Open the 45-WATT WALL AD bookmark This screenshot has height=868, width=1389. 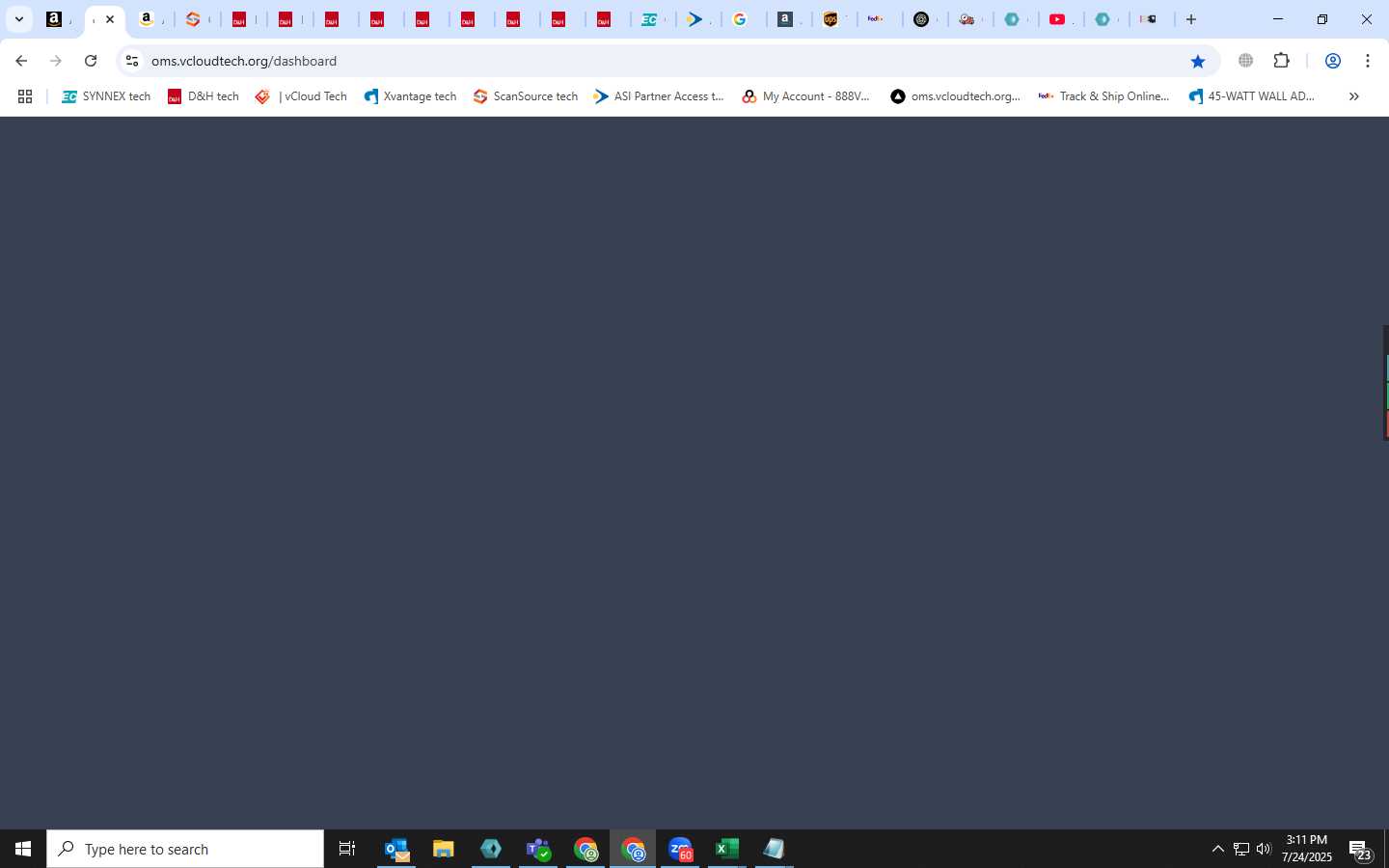[x=1252, y=96]
